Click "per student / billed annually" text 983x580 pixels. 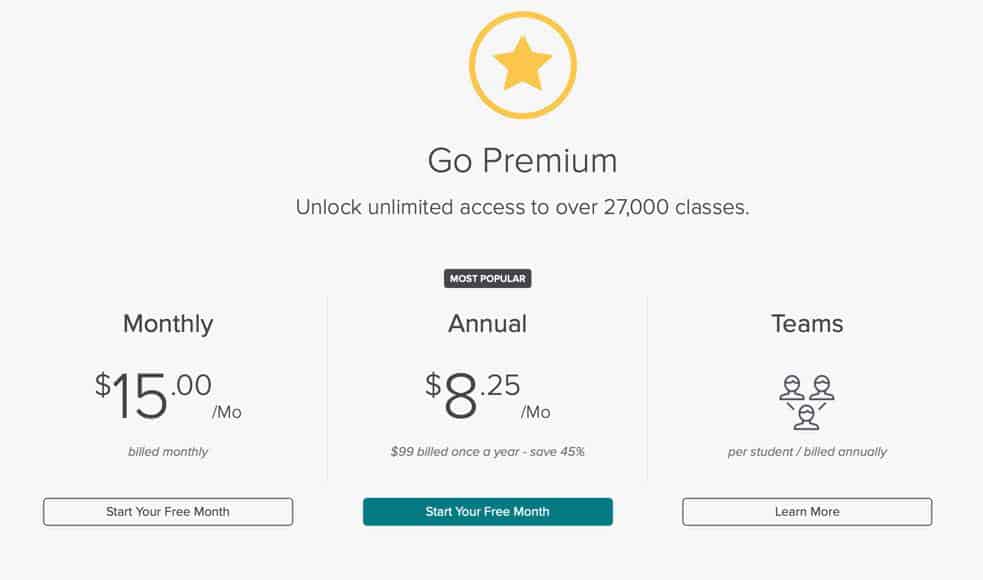point(807,452)
